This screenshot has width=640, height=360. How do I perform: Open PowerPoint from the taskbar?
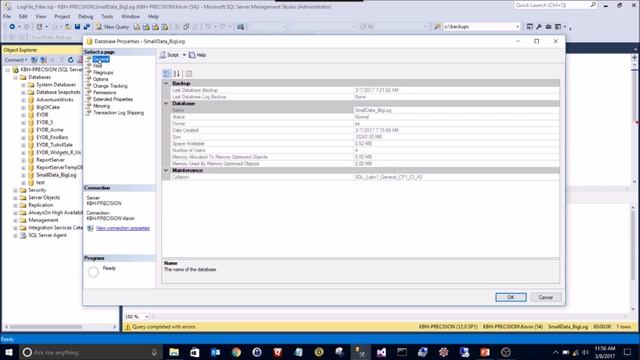coord(485,352)
